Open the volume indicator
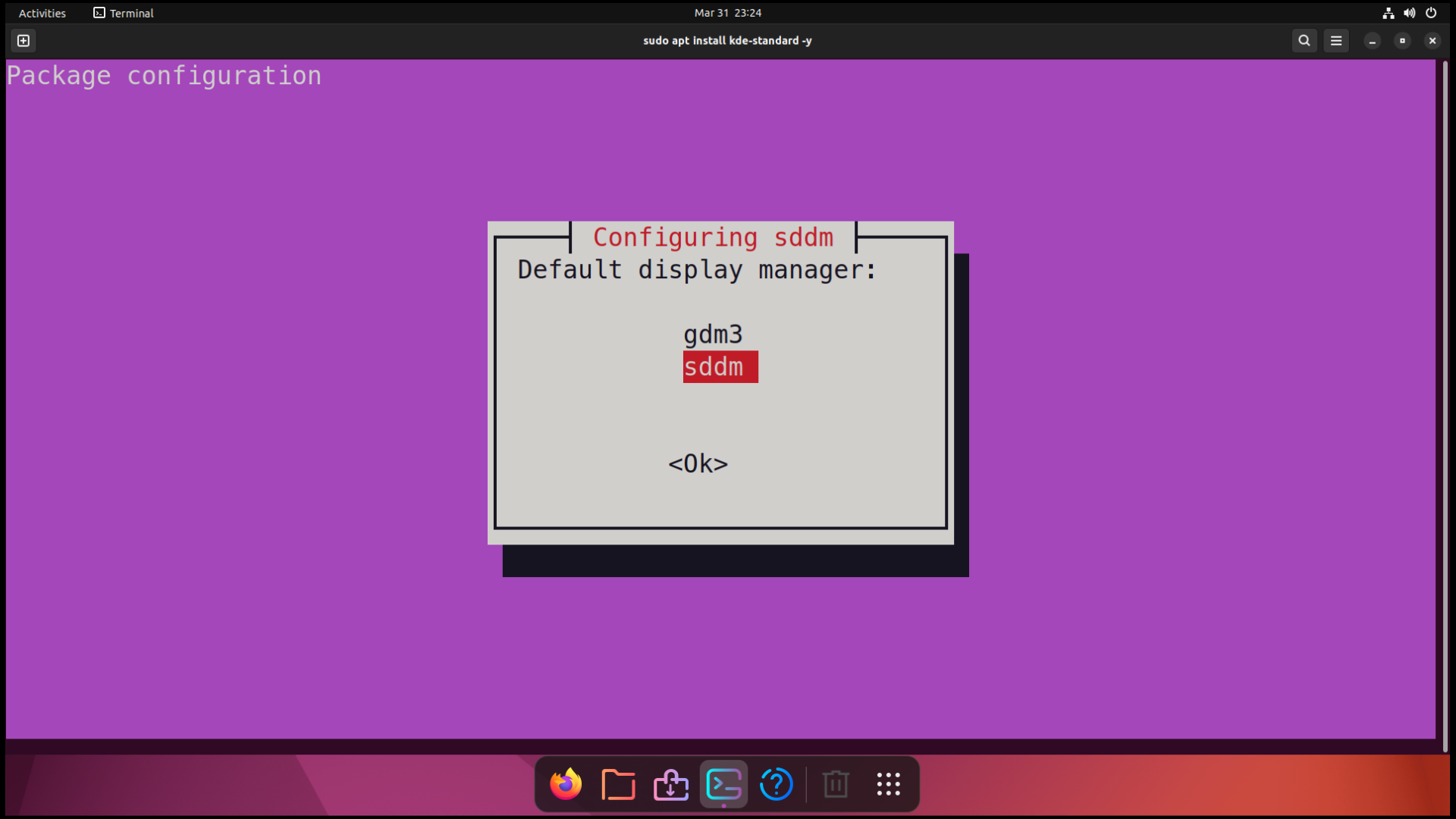 coord(1409,13)
